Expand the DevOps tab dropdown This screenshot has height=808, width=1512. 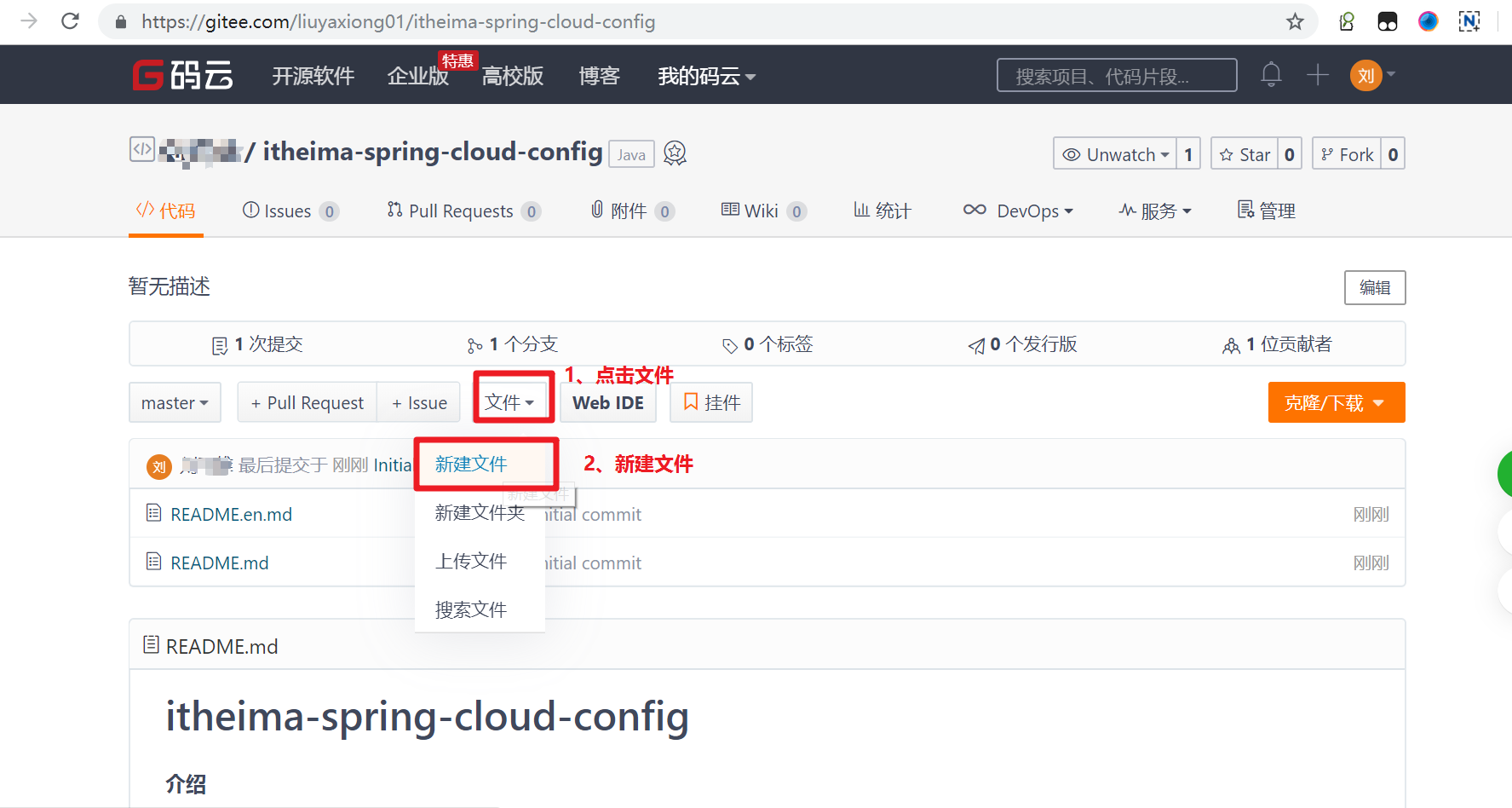coord(1018,211)
